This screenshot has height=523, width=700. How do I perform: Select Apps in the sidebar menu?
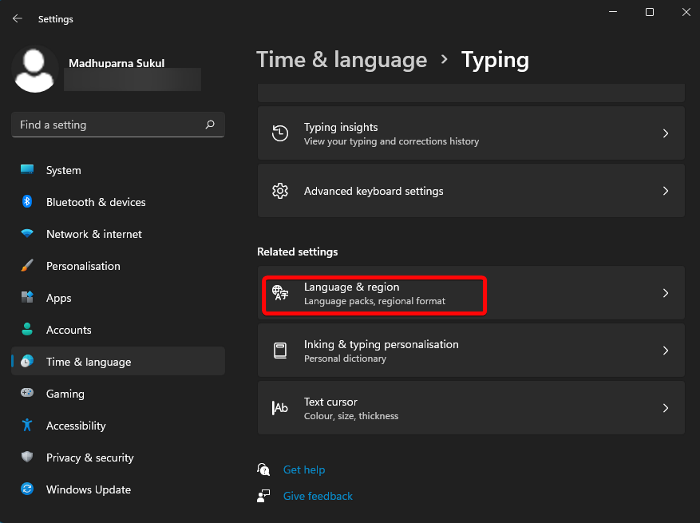click(x=59, y=298)
